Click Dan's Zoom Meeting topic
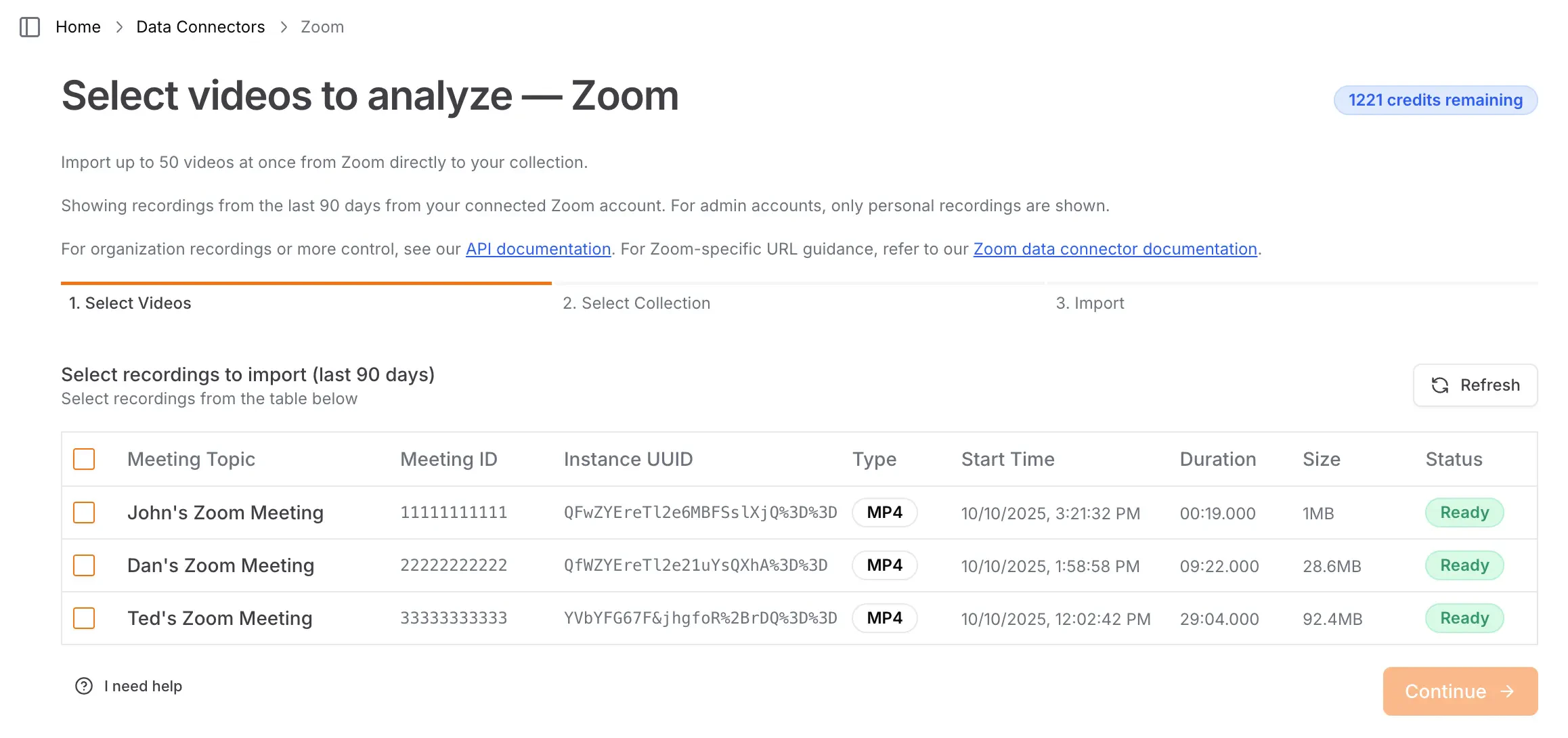This screenshot has height=738, width=1568. click(x=221, y=565)
